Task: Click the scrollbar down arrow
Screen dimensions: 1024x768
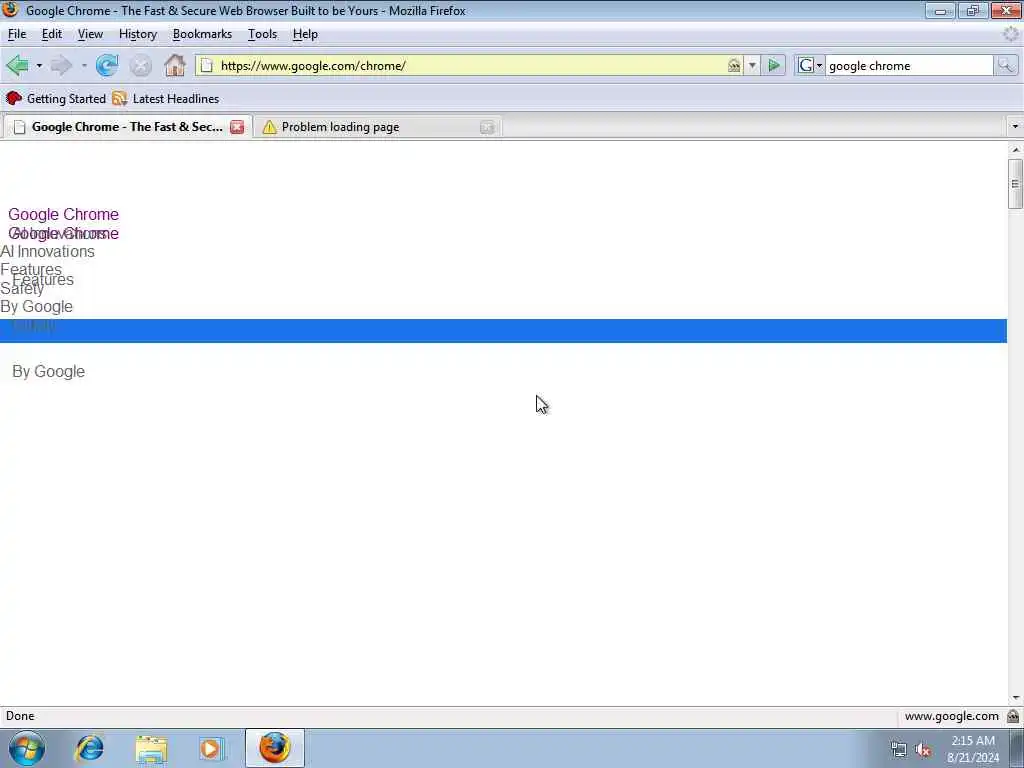Action: coord(1015,698)
